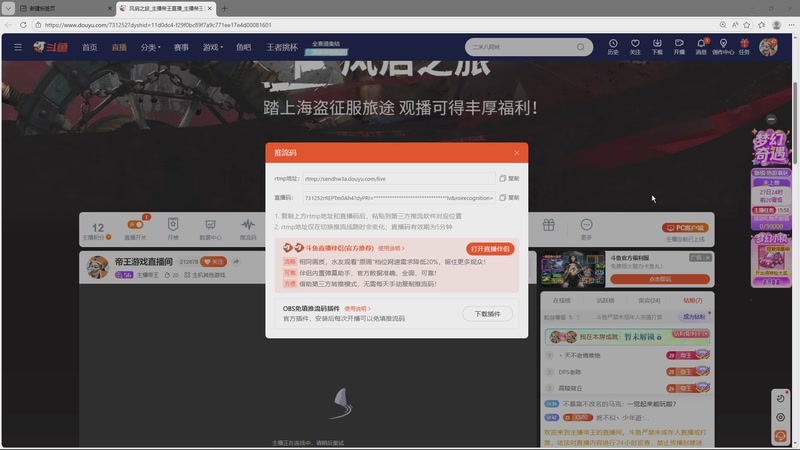This screenshot has width=800, height=450.
Task: Click night-mode moon icon in floating sidebar
Action: [780, 398]
